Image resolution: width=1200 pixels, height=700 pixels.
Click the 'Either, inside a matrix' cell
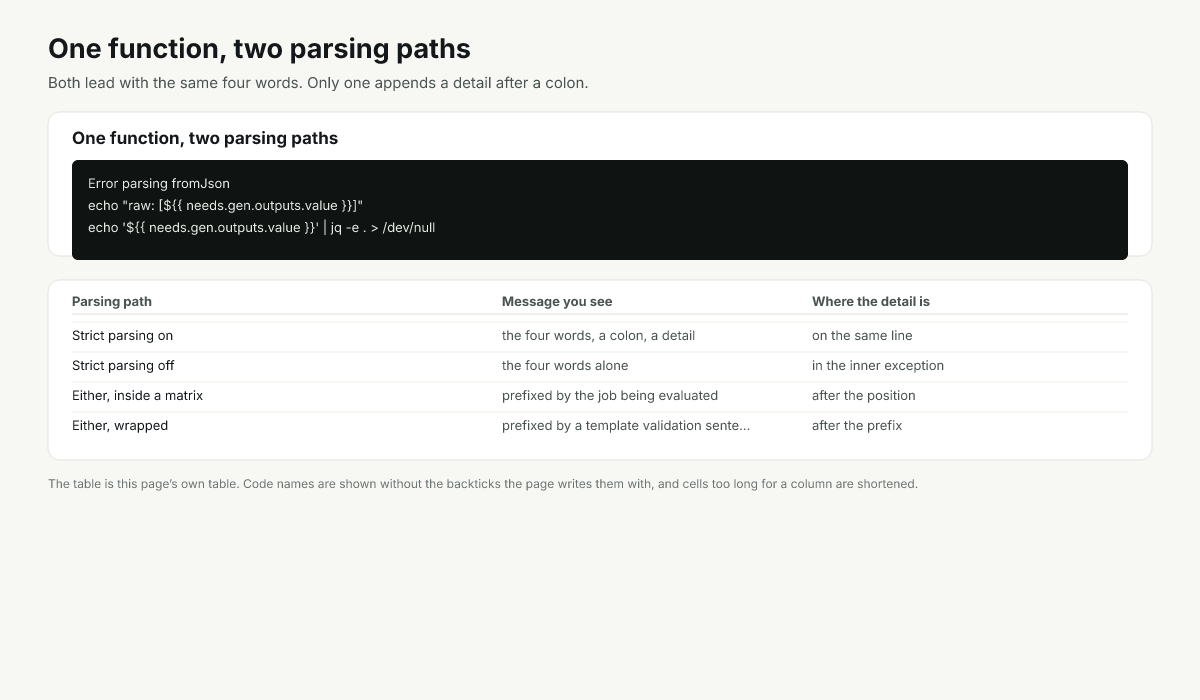pos(138,396)
